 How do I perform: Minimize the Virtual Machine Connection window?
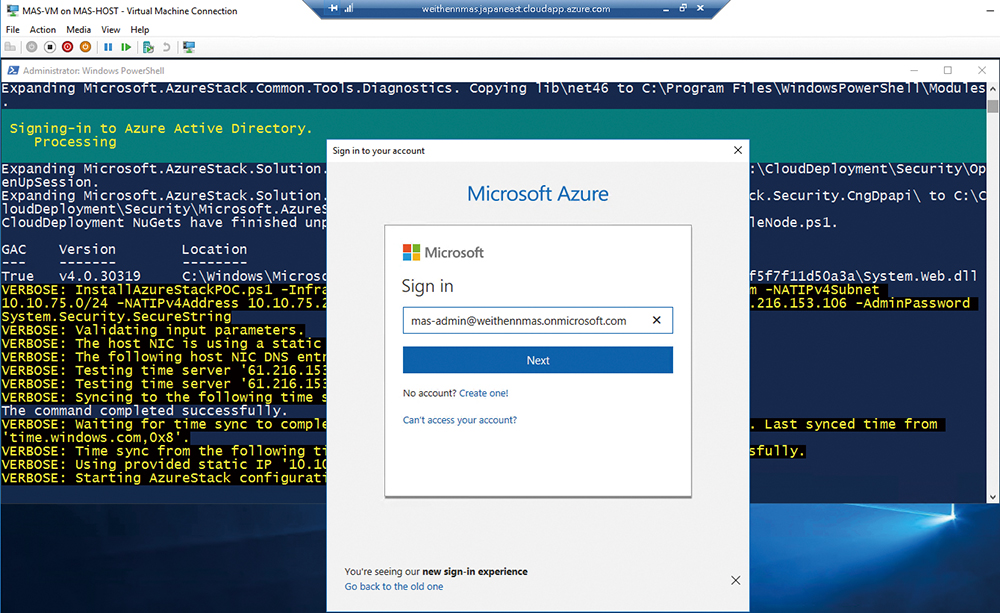[x=989, y=11]
